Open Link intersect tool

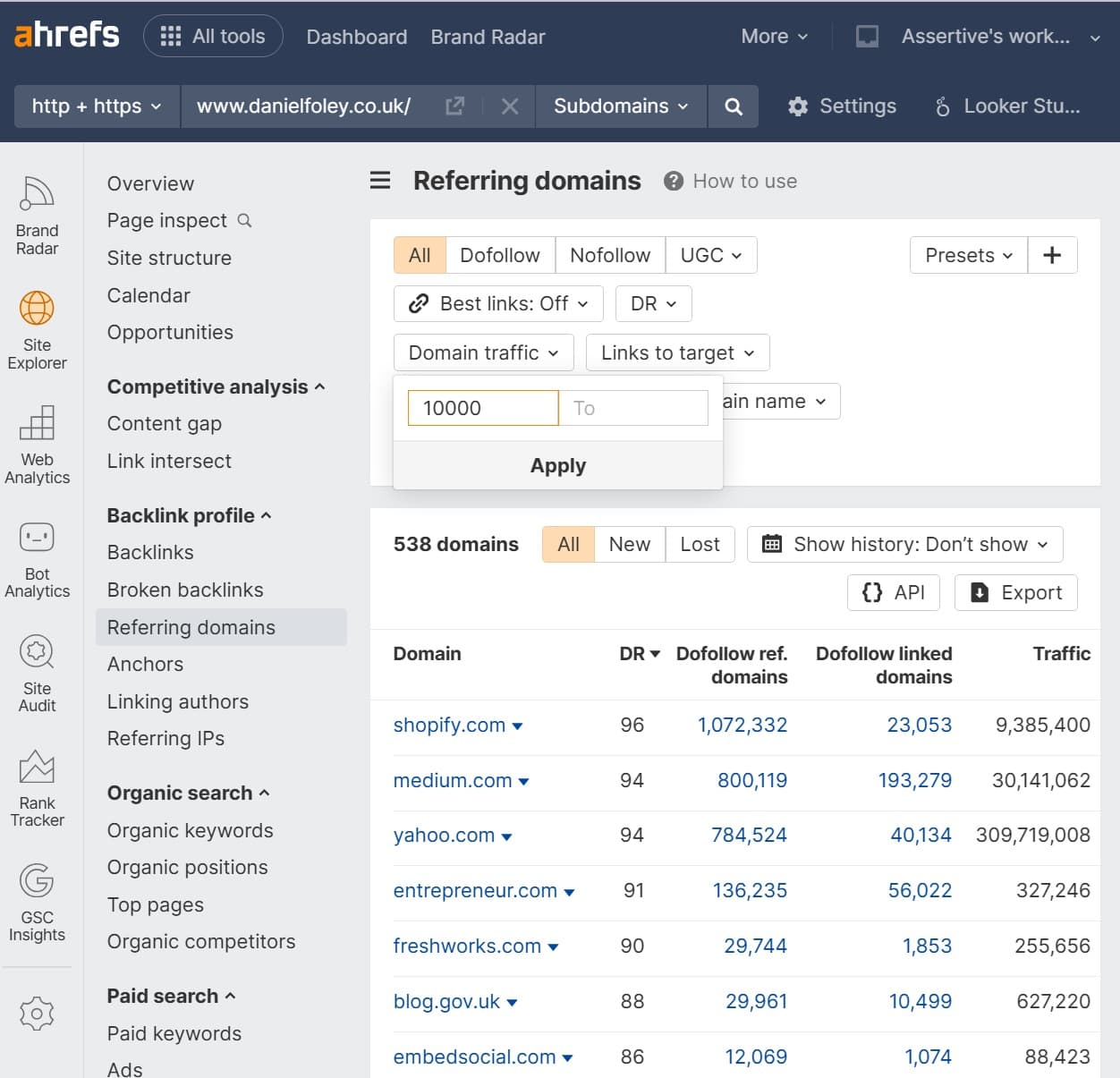tap(169, 461)
